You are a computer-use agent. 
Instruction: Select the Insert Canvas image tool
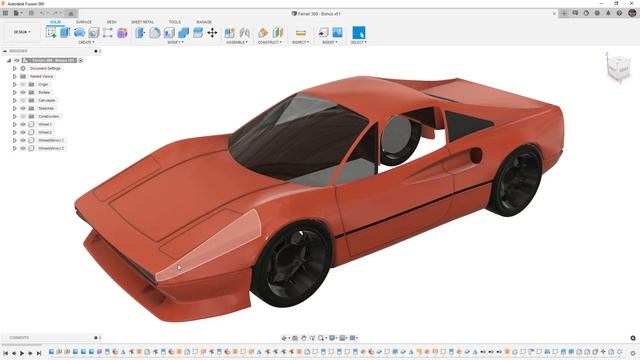coord(338,33)
